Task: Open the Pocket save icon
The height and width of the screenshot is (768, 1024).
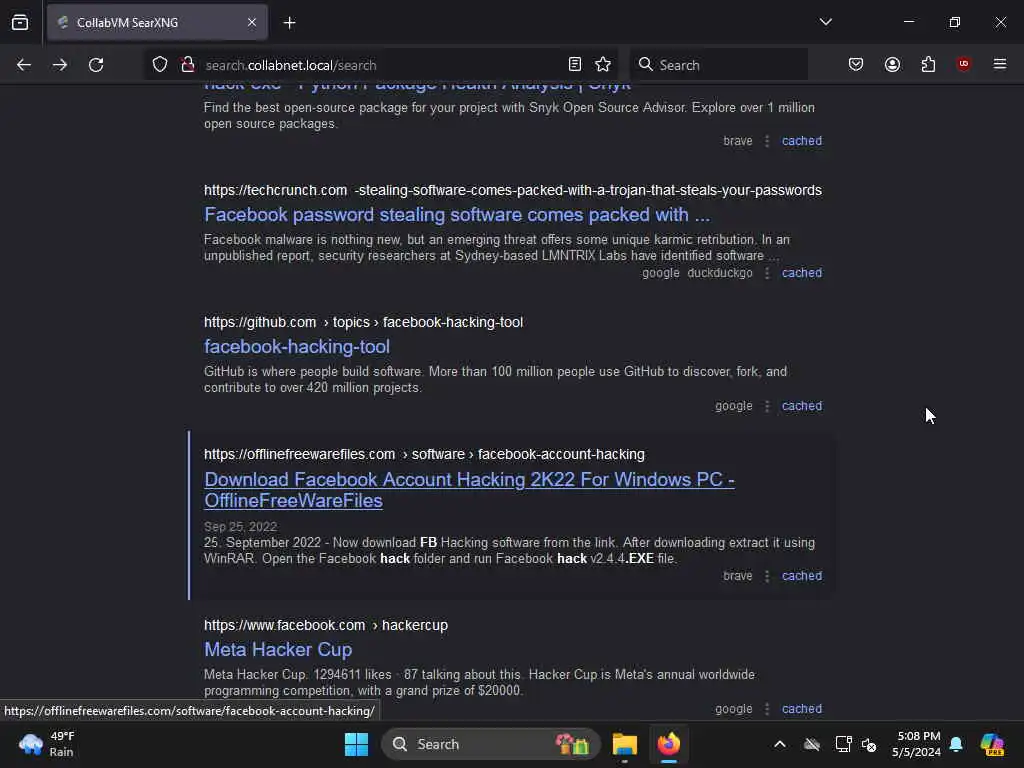Action: click(x=856, y=64)
